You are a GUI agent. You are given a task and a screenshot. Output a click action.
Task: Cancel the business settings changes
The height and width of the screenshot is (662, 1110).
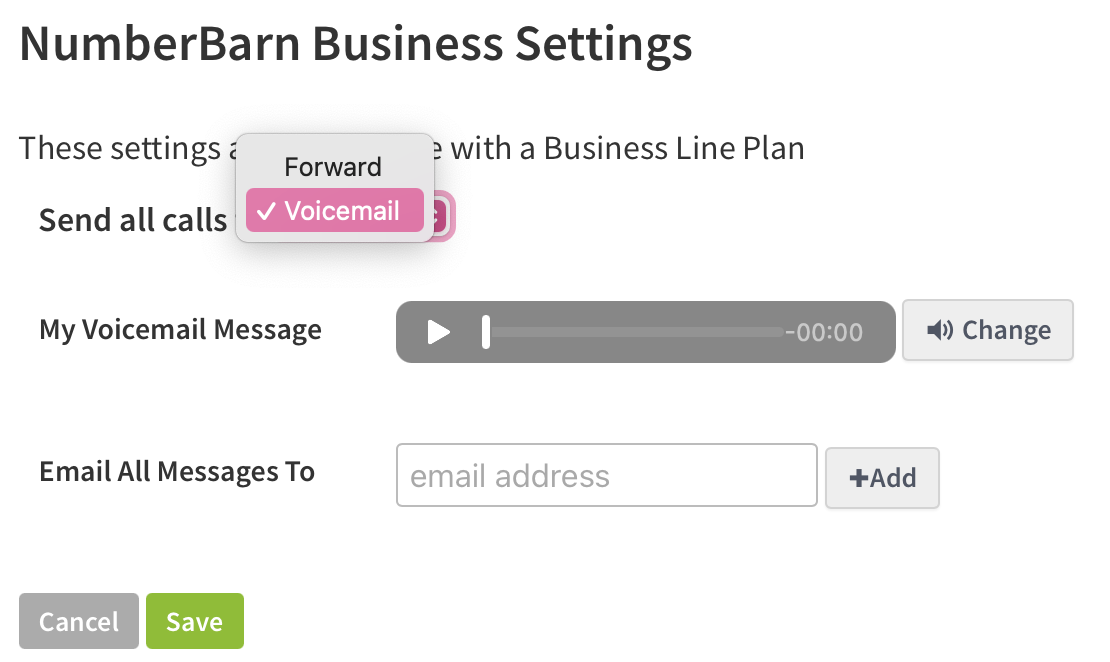pos(79,621)
